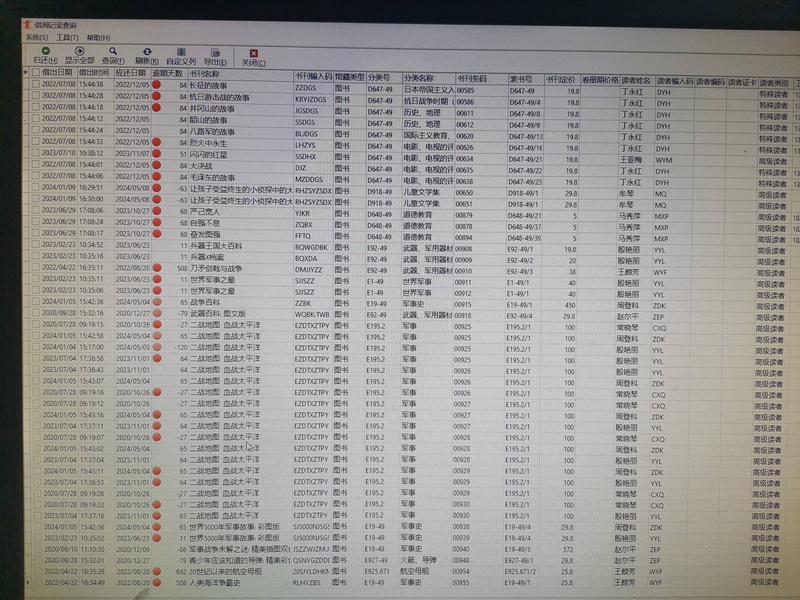
Task: Click the barcode cell 00585
Action: (465, 90)
